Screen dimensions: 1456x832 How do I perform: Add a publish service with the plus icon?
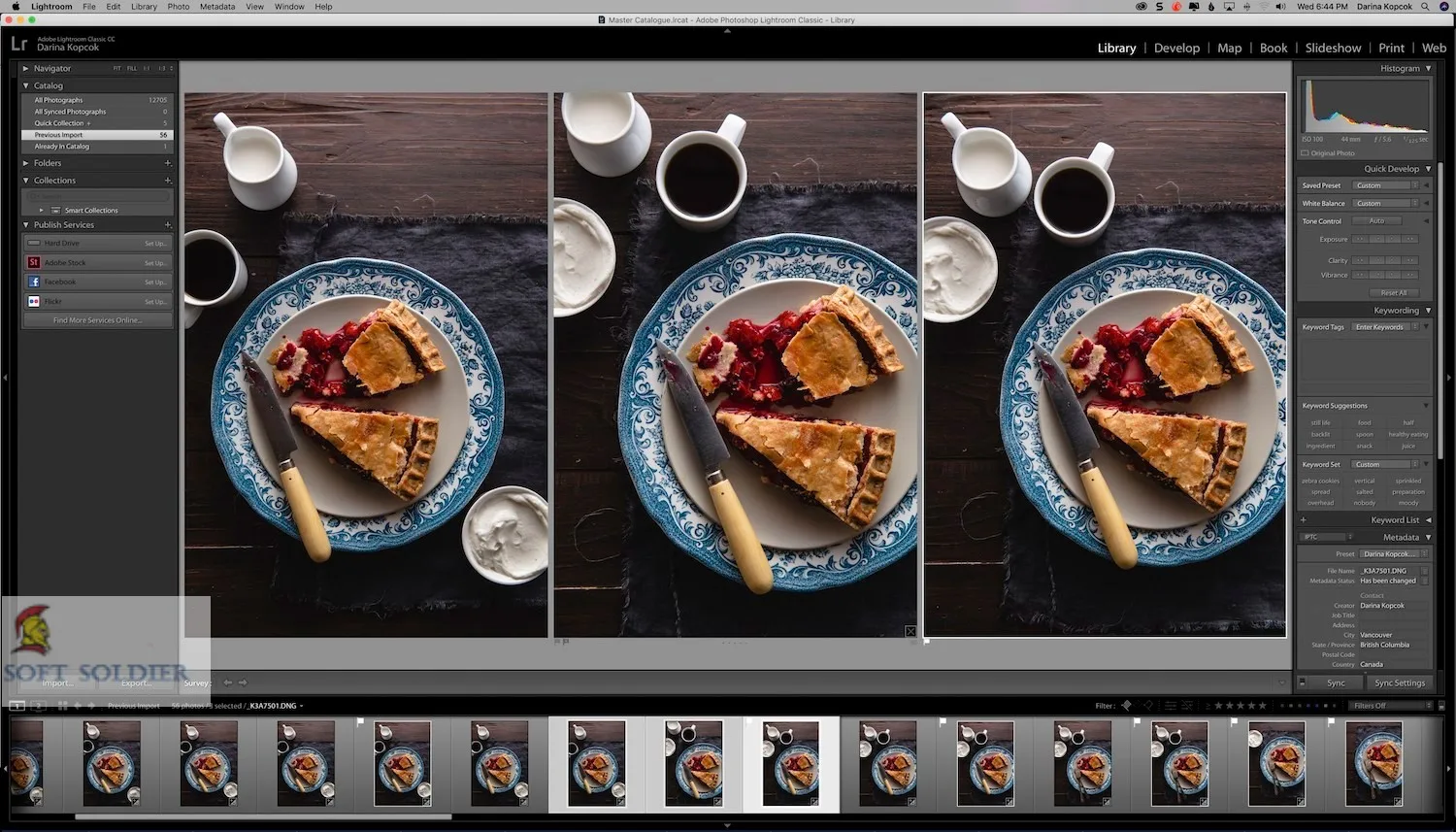[168, 225]
